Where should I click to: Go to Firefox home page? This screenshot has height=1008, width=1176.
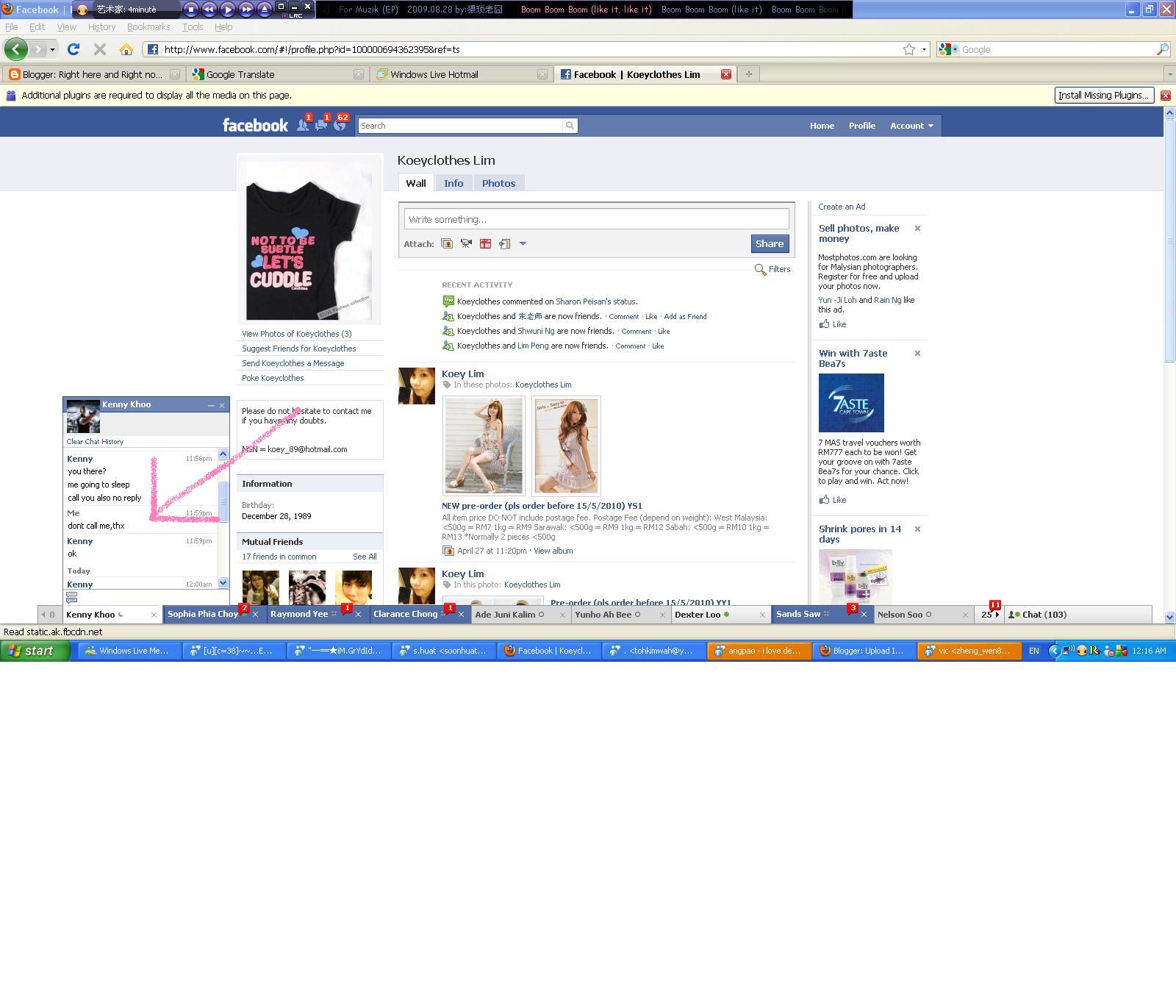126,49
